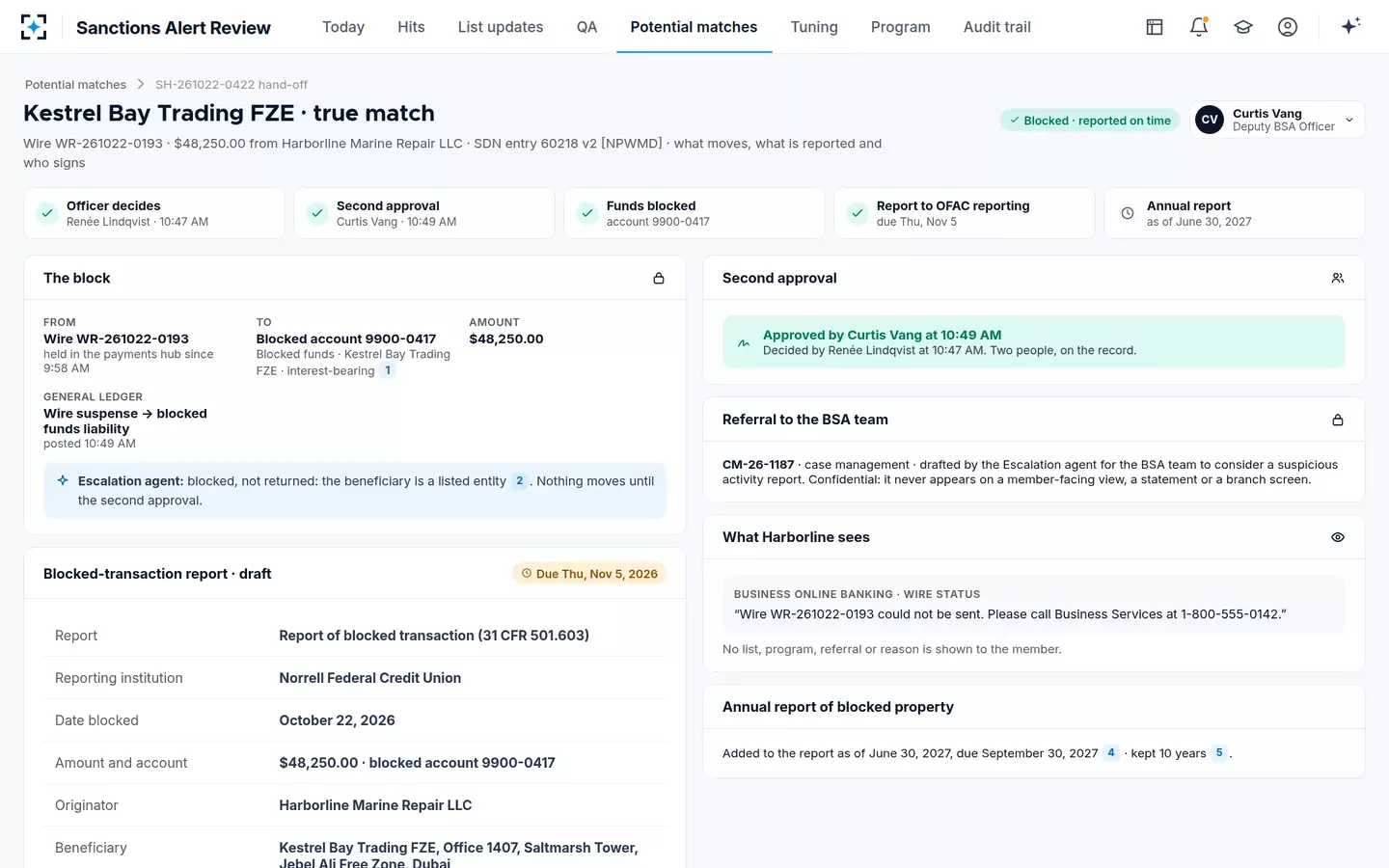Screen dimensions: 1389x868
Task: Expand the Curtis Vang user dropdown
Action: click(1277, 120)
